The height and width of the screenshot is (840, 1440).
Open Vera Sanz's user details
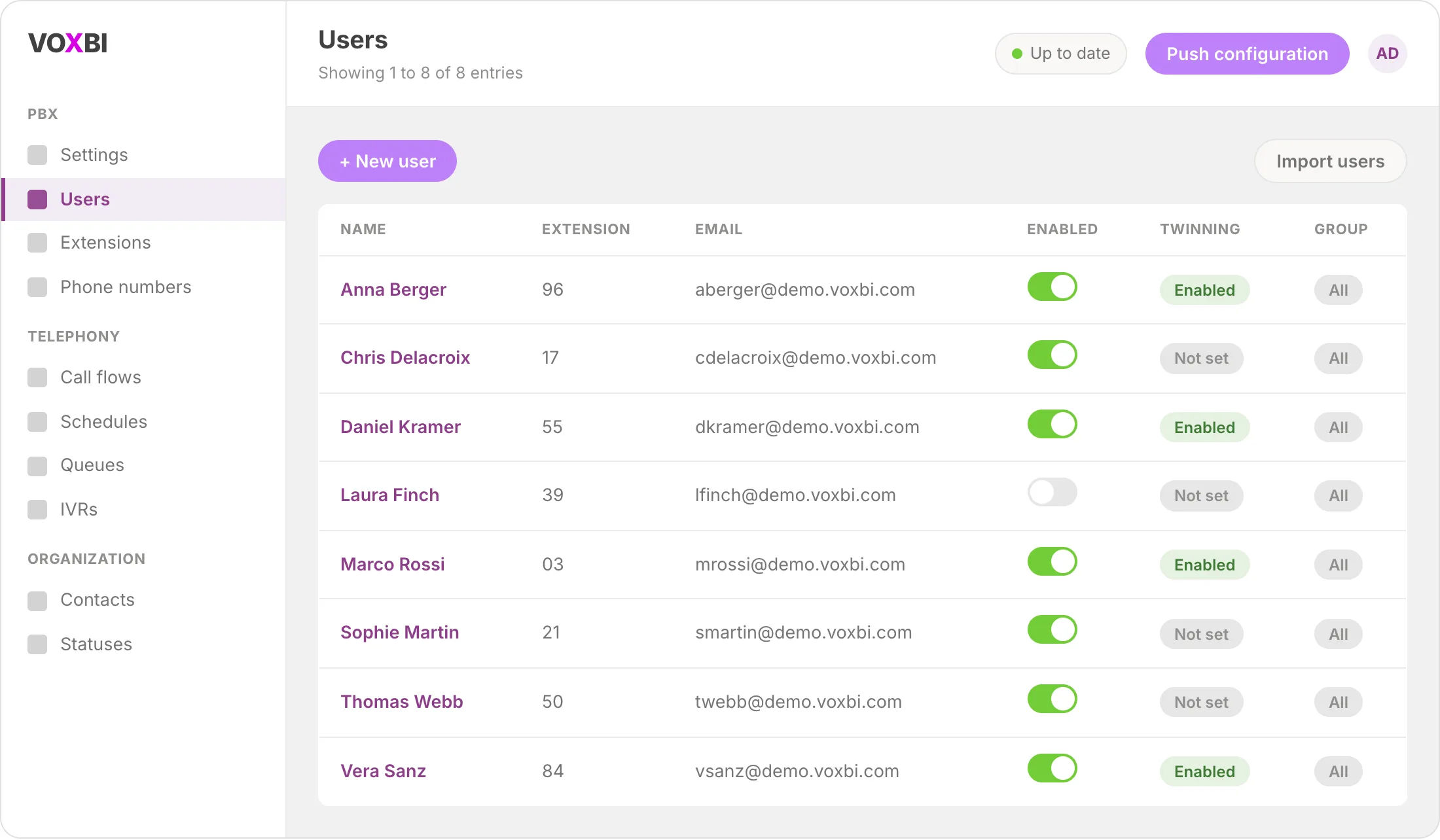383,771
